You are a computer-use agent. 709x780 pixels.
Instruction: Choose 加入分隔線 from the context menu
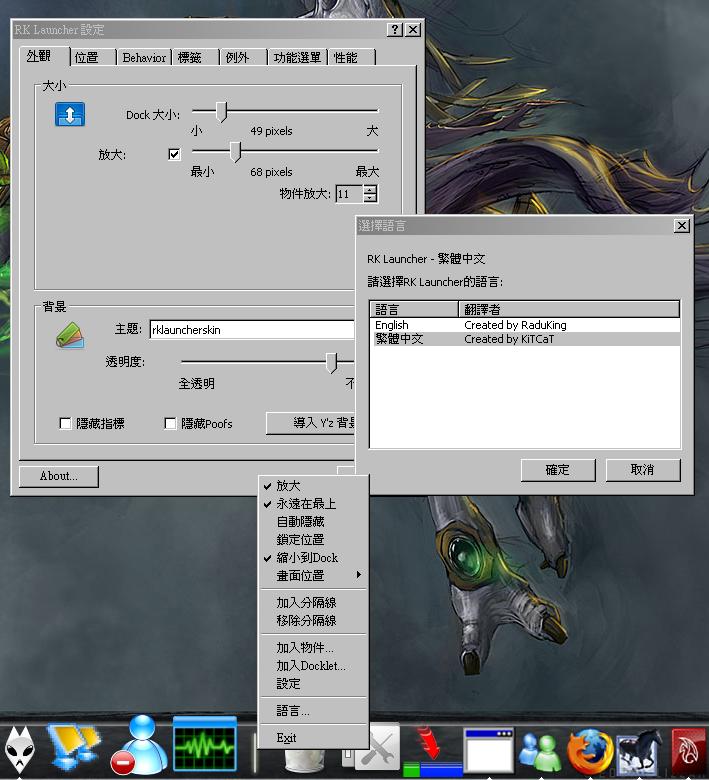click(314, 602)
